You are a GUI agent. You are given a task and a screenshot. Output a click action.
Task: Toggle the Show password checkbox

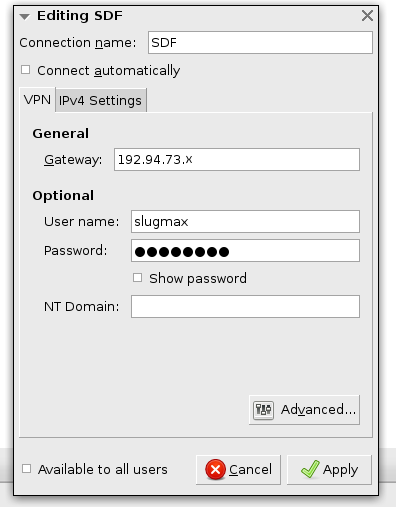(137, 278)
